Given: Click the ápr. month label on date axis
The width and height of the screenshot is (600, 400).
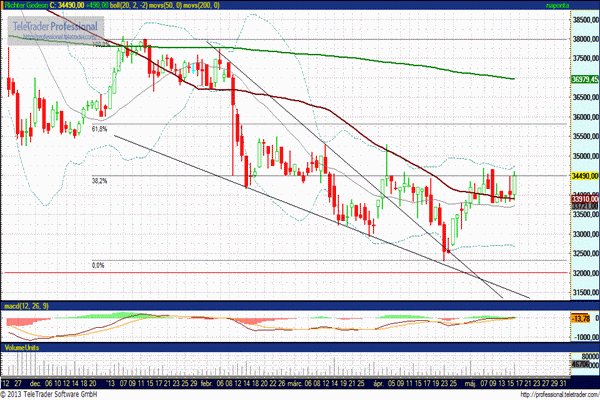Looking at the screenshot, I should pos(378,383).
